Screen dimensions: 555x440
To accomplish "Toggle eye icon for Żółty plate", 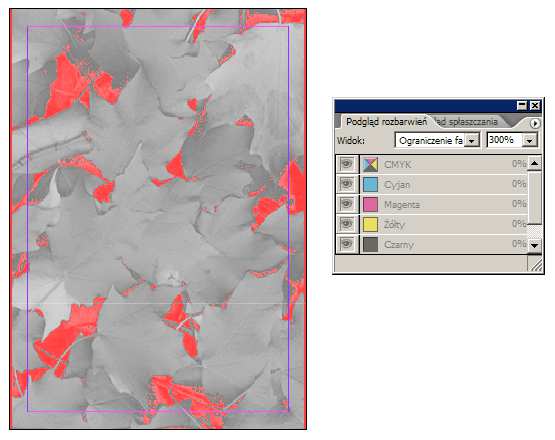I will (x=347, y=224).
